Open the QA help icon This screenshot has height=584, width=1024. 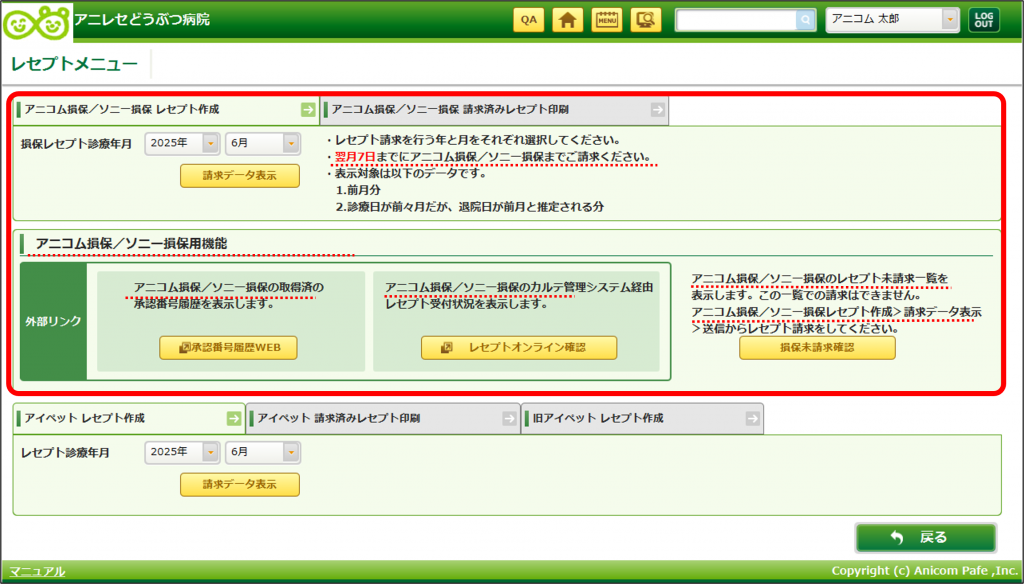[x=528, y=20]
